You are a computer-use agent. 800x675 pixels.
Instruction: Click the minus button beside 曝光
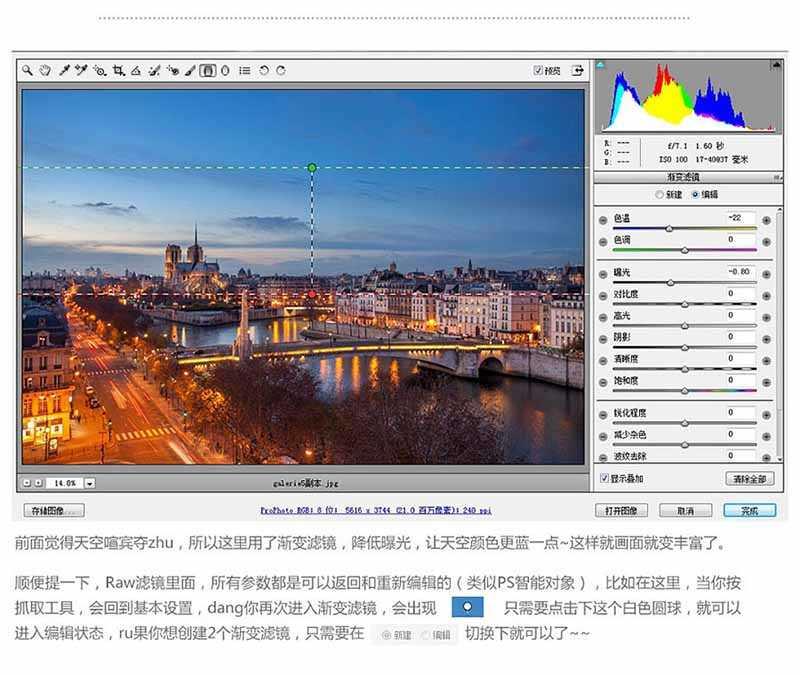pyautogui.click(x=602, y=273)
